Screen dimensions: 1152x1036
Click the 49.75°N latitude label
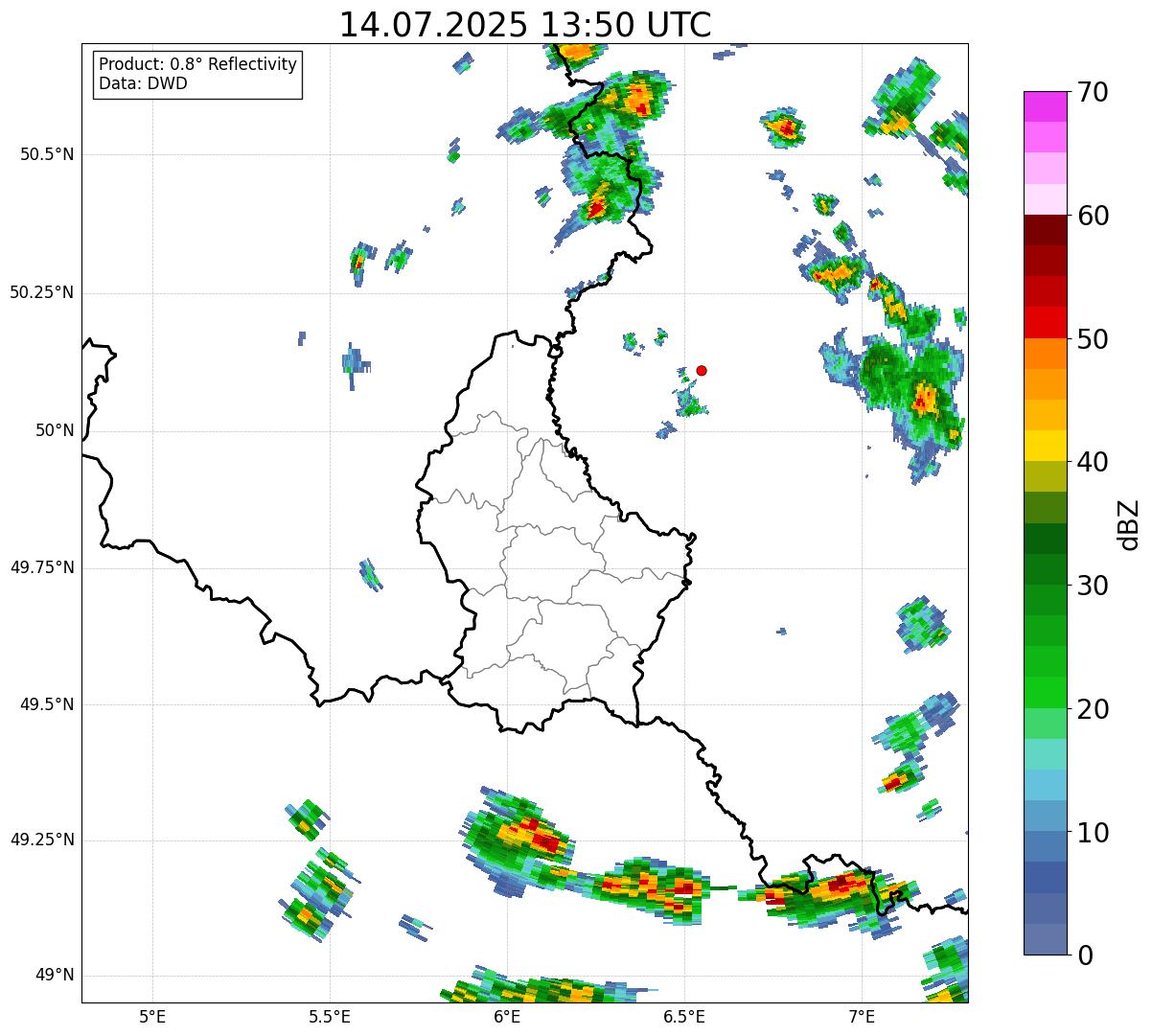pos(41,567)
